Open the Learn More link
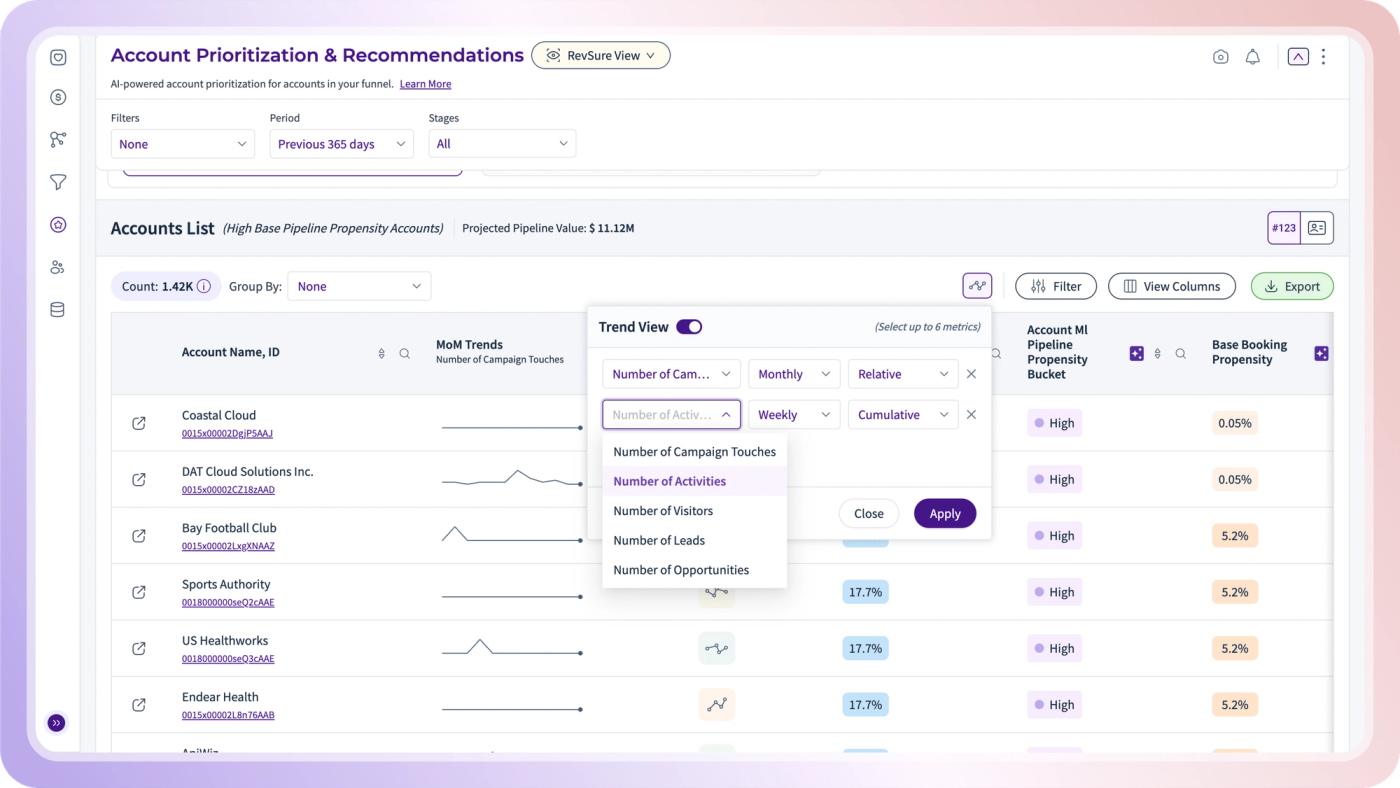Image resolution: width=1400 pixels, height=788 pixels. click(x=425, y=84)
